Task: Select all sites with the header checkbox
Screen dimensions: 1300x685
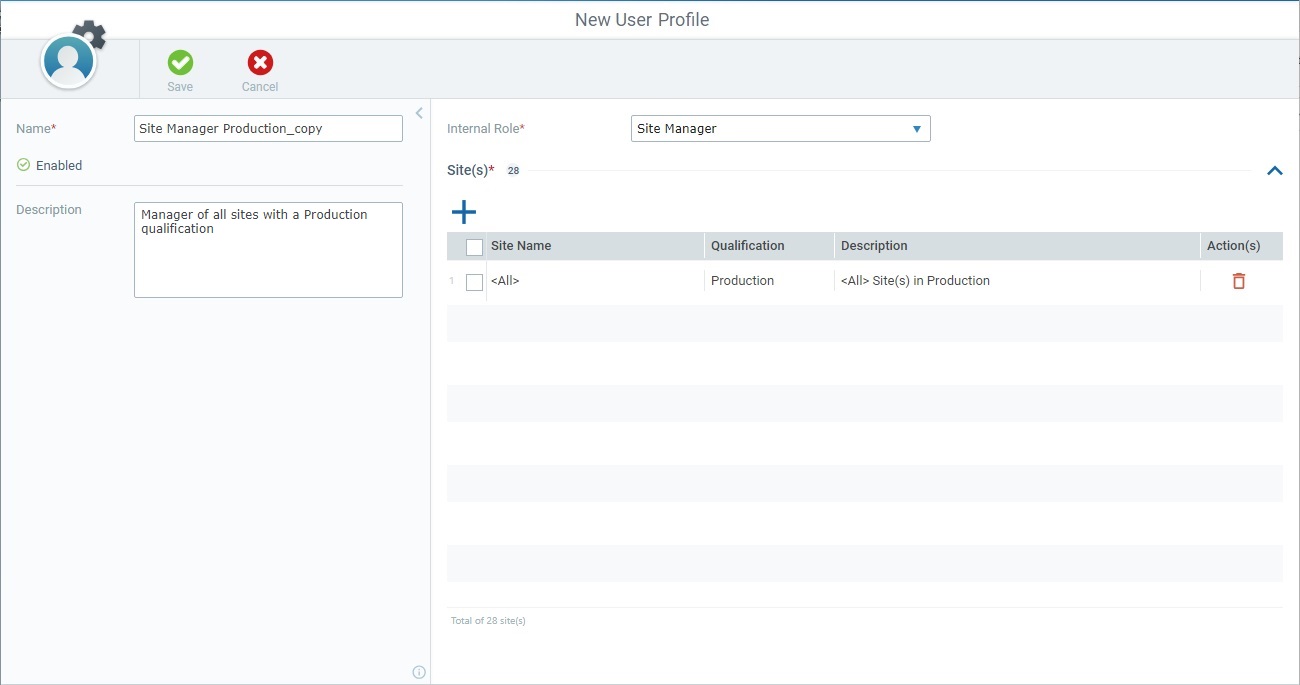Action: pyautogui.click(x=474, y=245)
